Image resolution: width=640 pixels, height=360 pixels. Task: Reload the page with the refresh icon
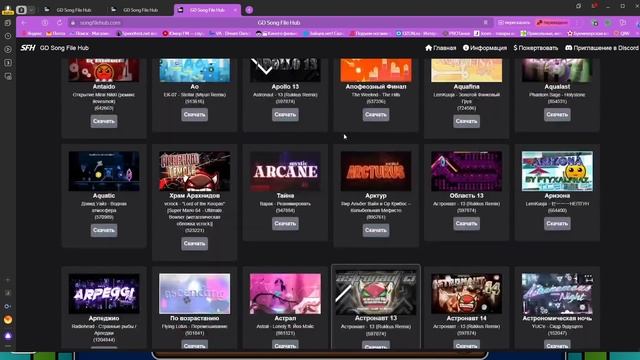click(60, 23)
